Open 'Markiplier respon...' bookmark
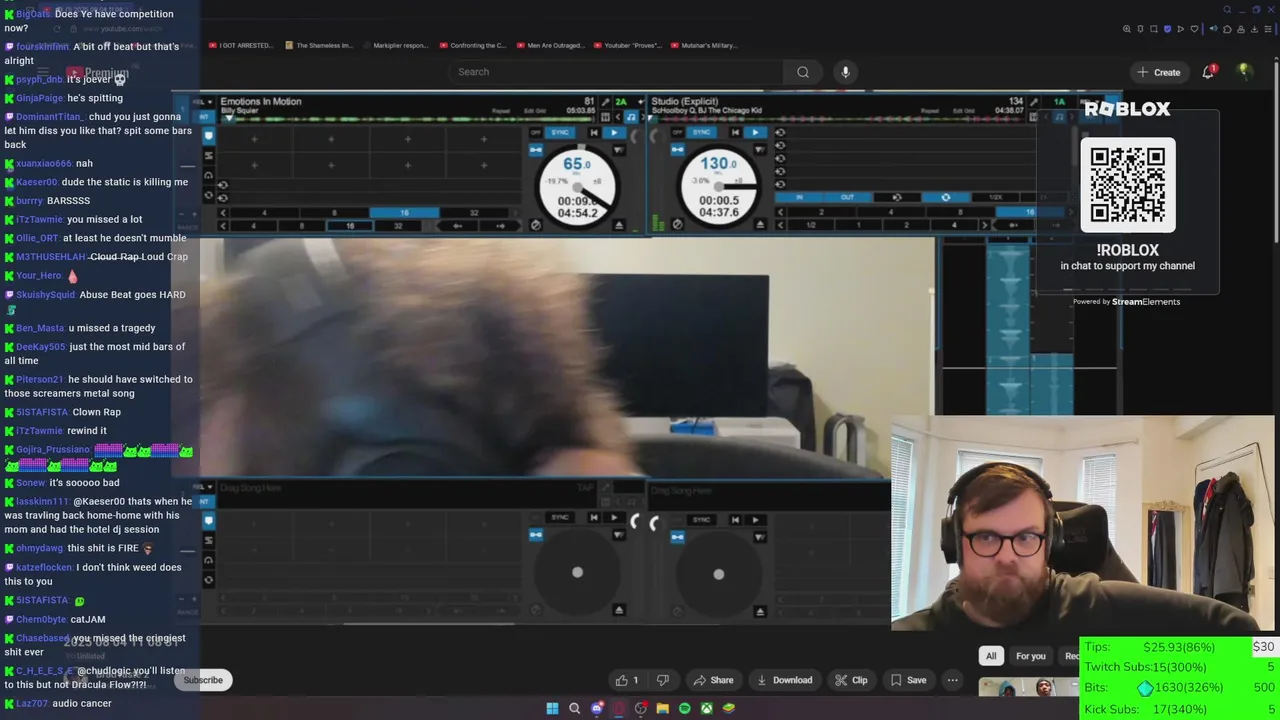Image resolution: width=1280 pixels, height=720 pixels. click(394, 45)
